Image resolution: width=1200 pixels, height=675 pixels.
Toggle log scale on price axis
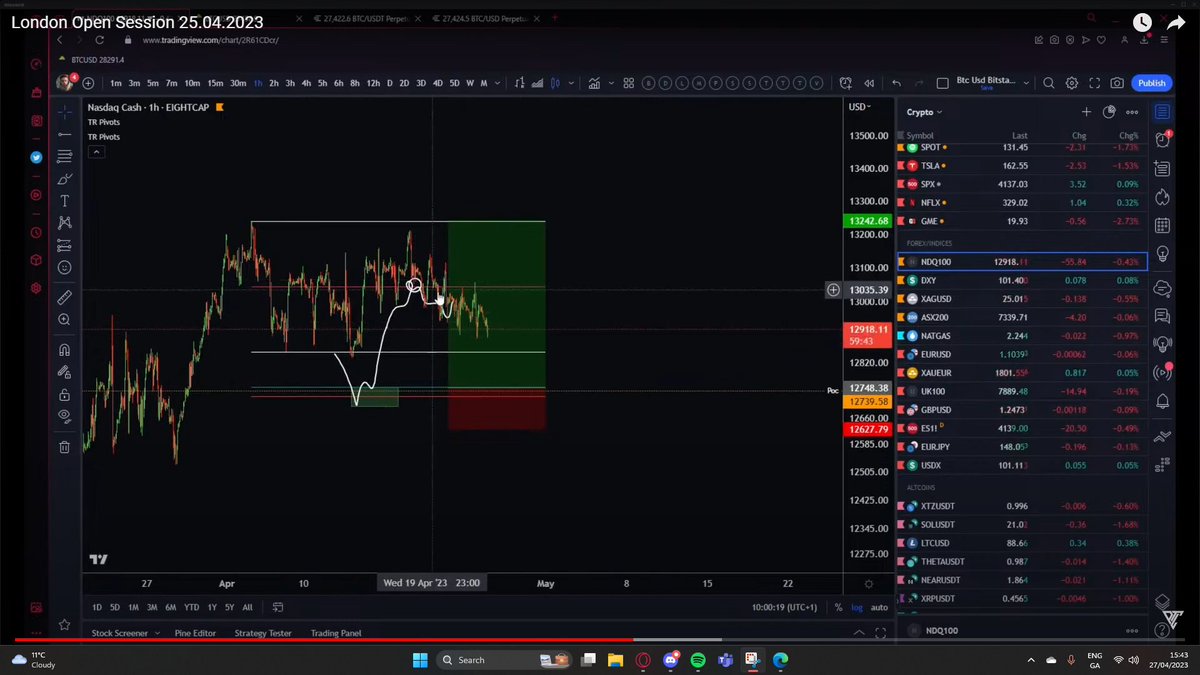tap(857, 607)
